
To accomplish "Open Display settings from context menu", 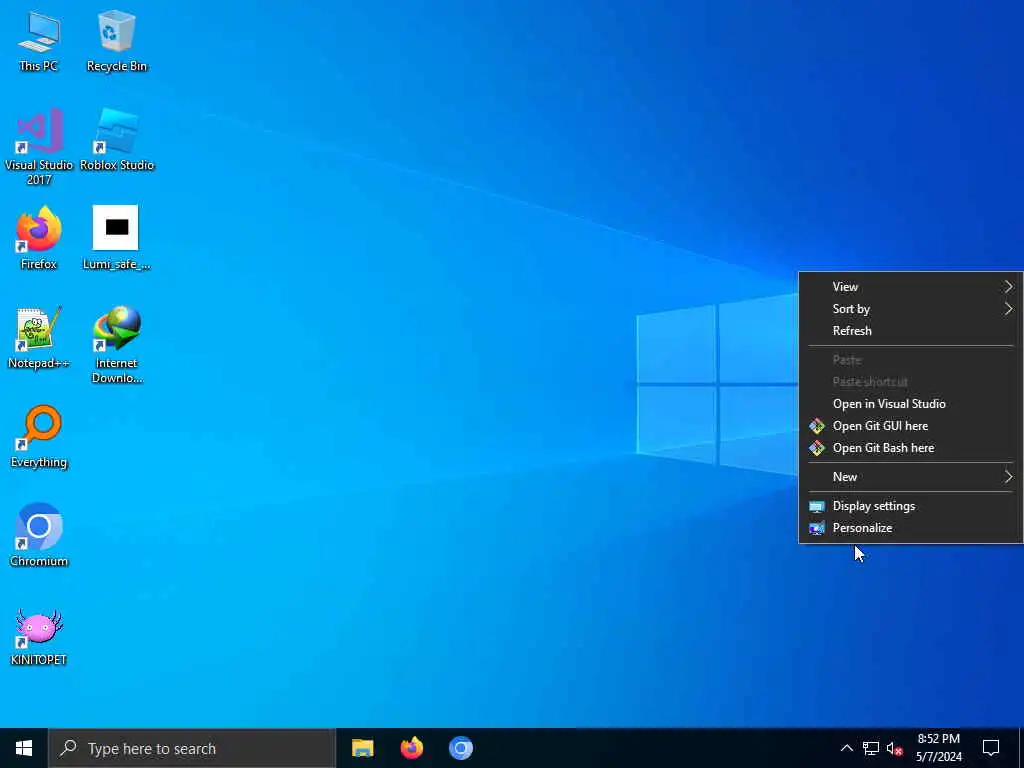I will tap(910, 506).
